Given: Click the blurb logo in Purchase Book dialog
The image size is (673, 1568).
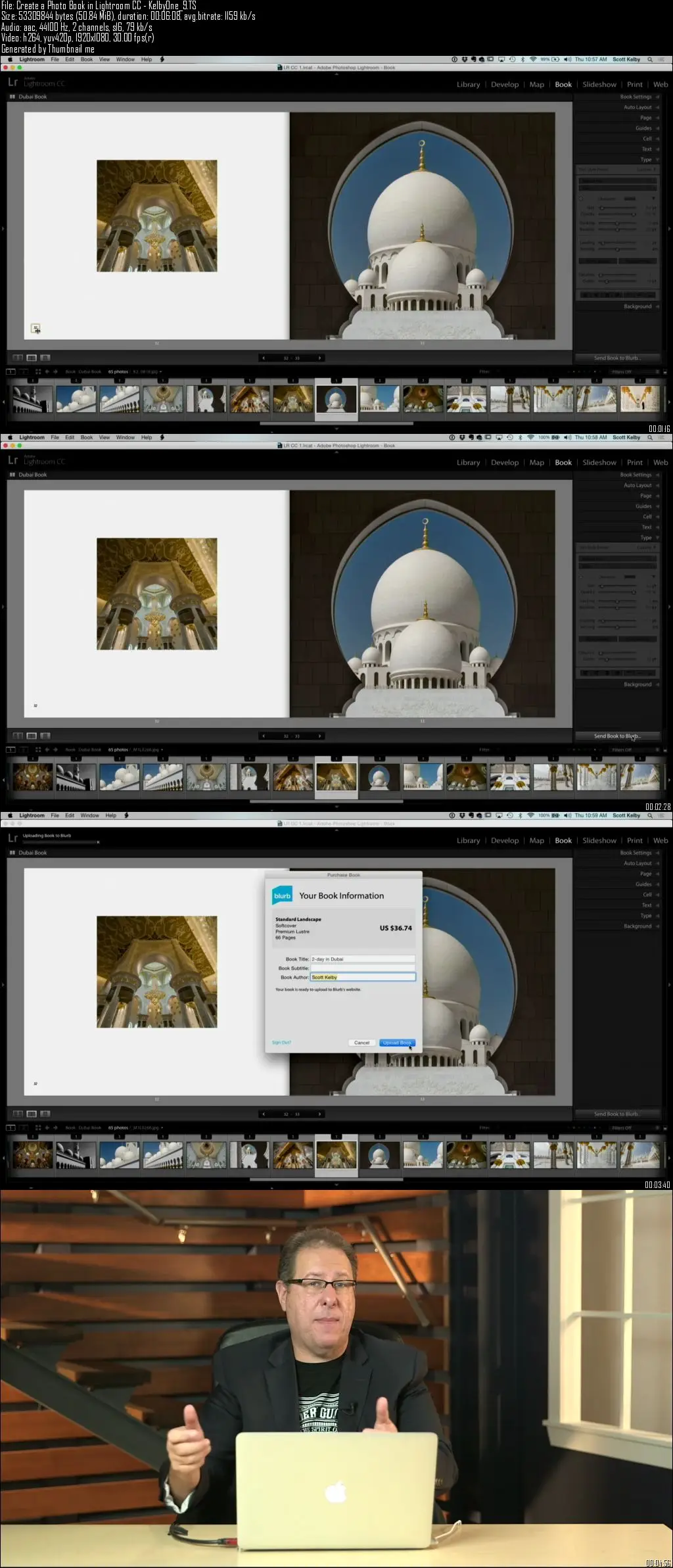Looking at the screenshot, I should (x=283, y=896).
